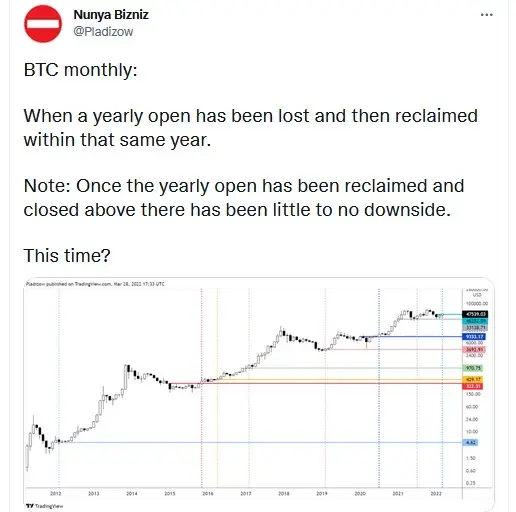This screenshot has height=512, width=516.
Task: Click the 2022 label on time axis
Action: (436, 493)
